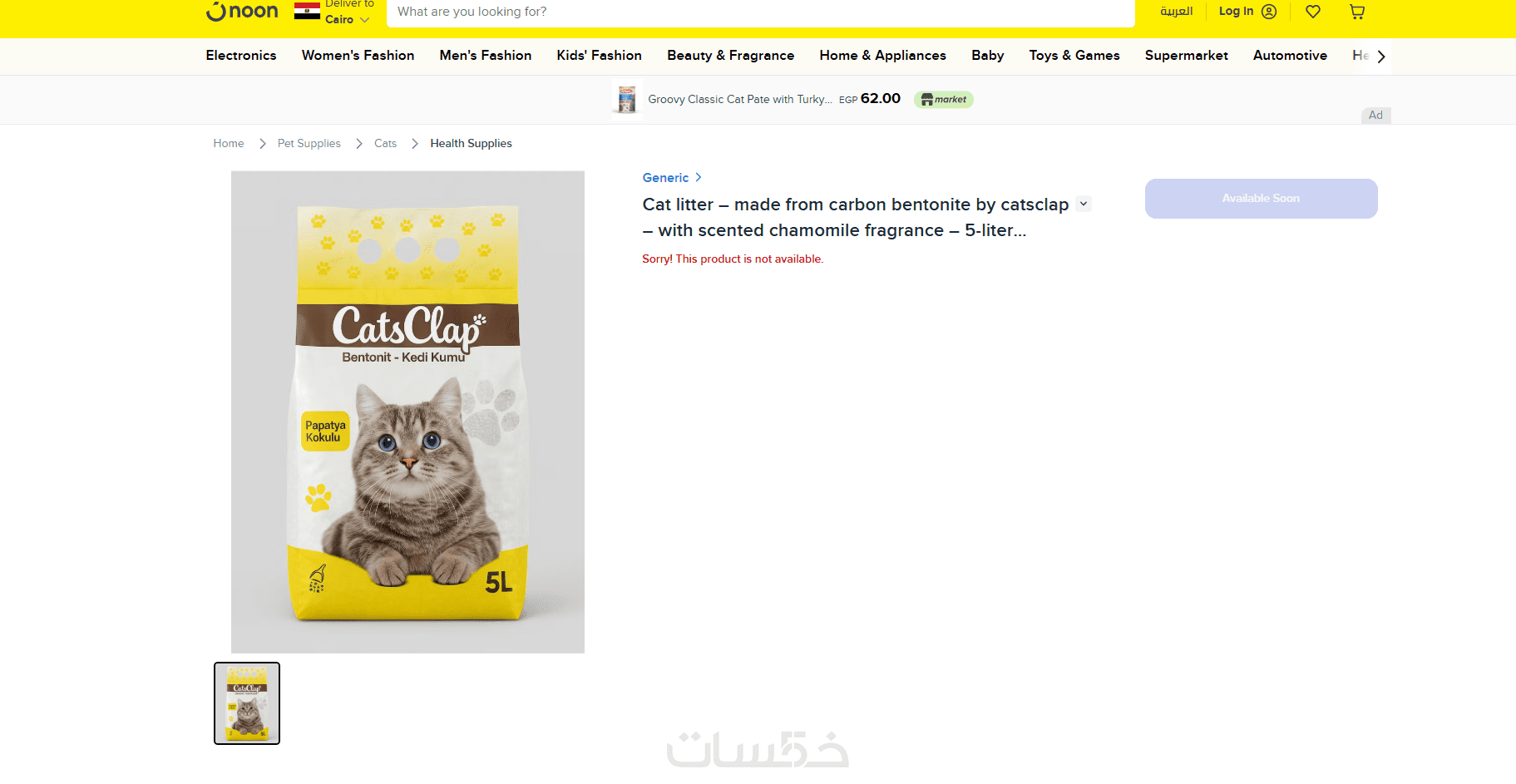Go to Pet Supplies breadcrumb

pos(309,144)
